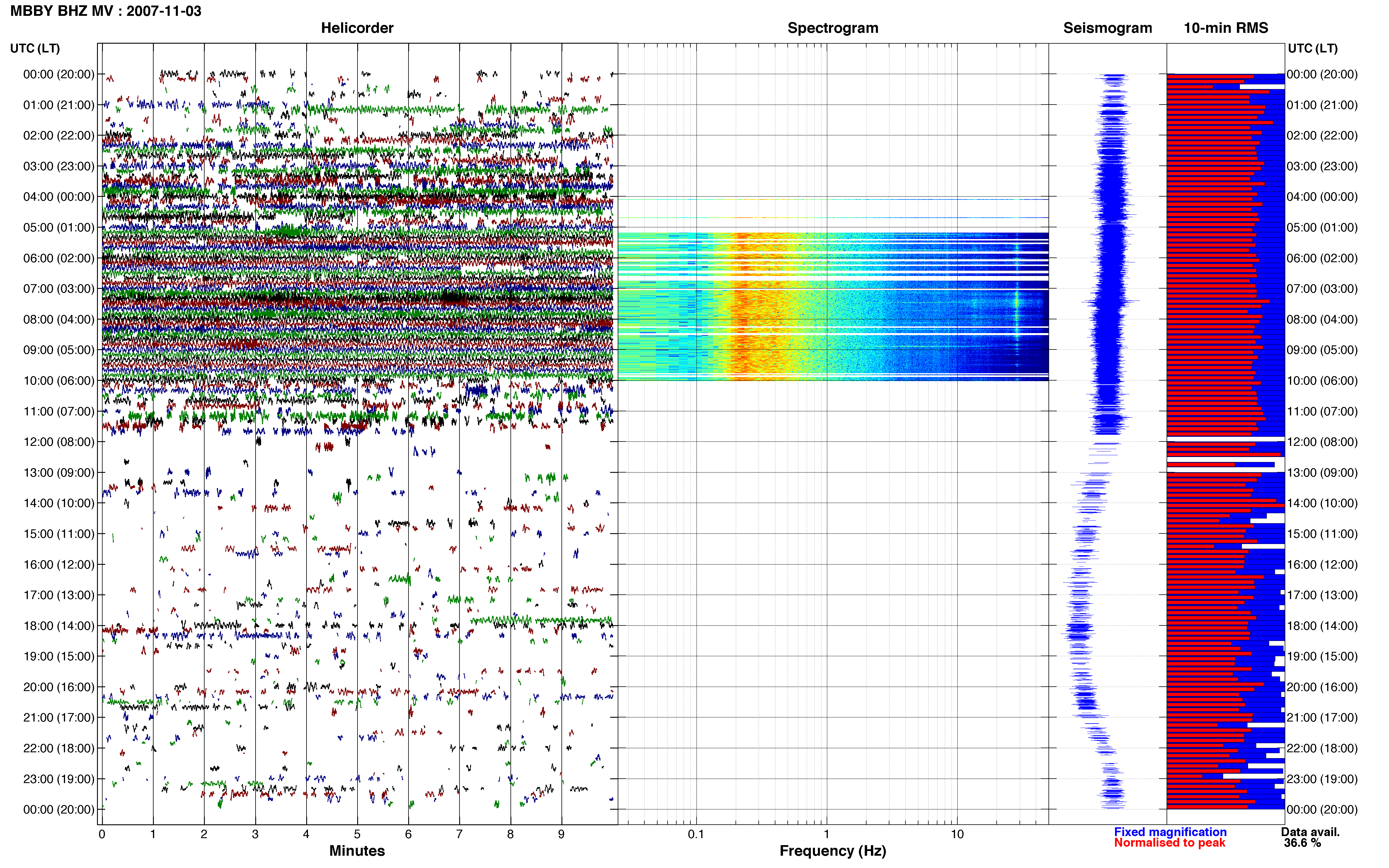The height and width of the screenshot is (868, 1389).
Task: Click the 'Seismogram' panel heading
Action: pyautogui.click(x=1107, y=28)
